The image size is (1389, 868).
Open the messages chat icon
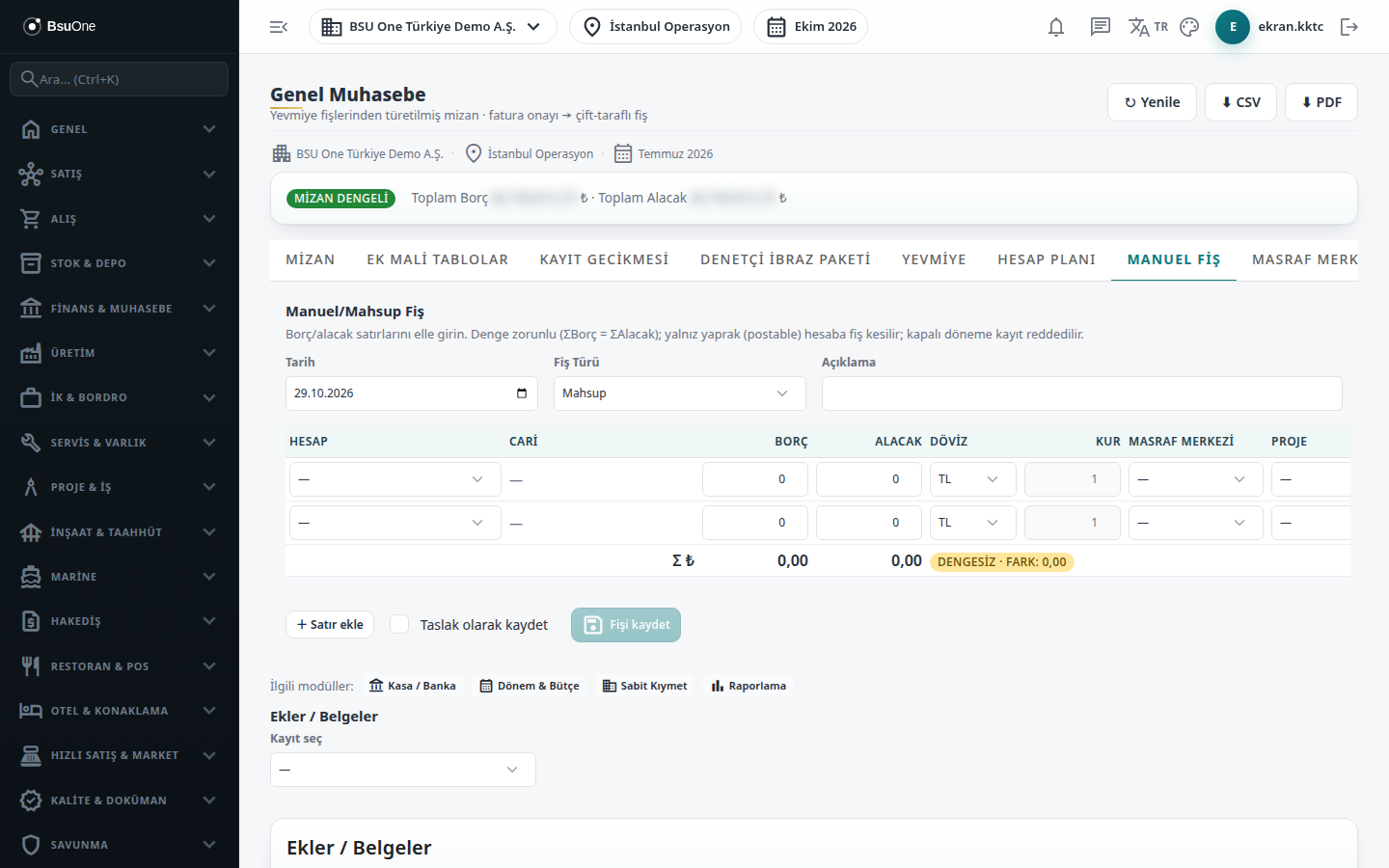click(1101, 27)
